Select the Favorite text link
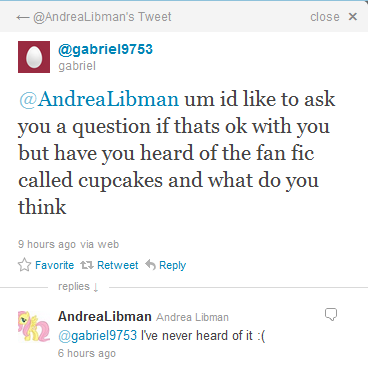This screenshot has height=371, width=368. coord(55,265)
